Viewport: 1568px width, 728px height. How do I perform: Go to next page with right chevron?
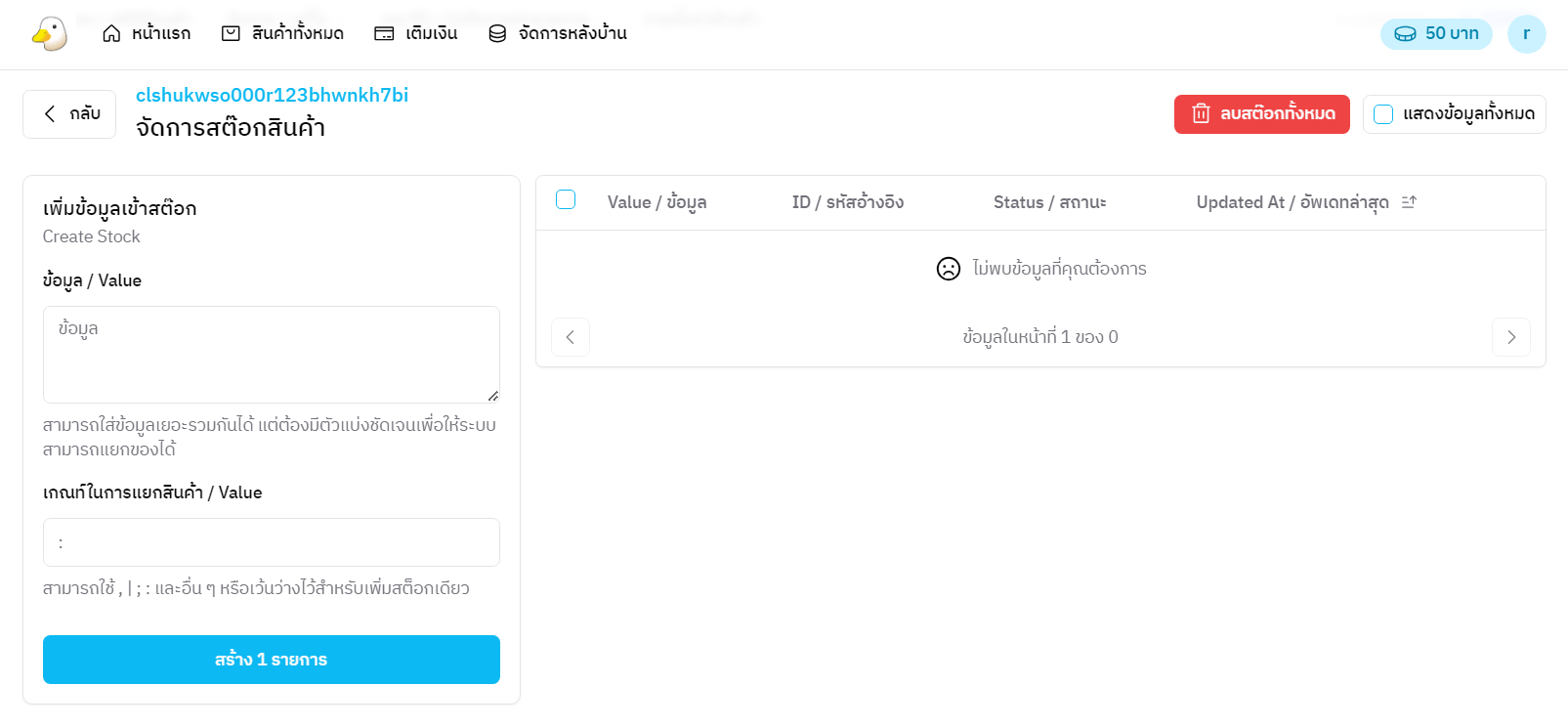pyautogui.click(x=1510, y=337)
